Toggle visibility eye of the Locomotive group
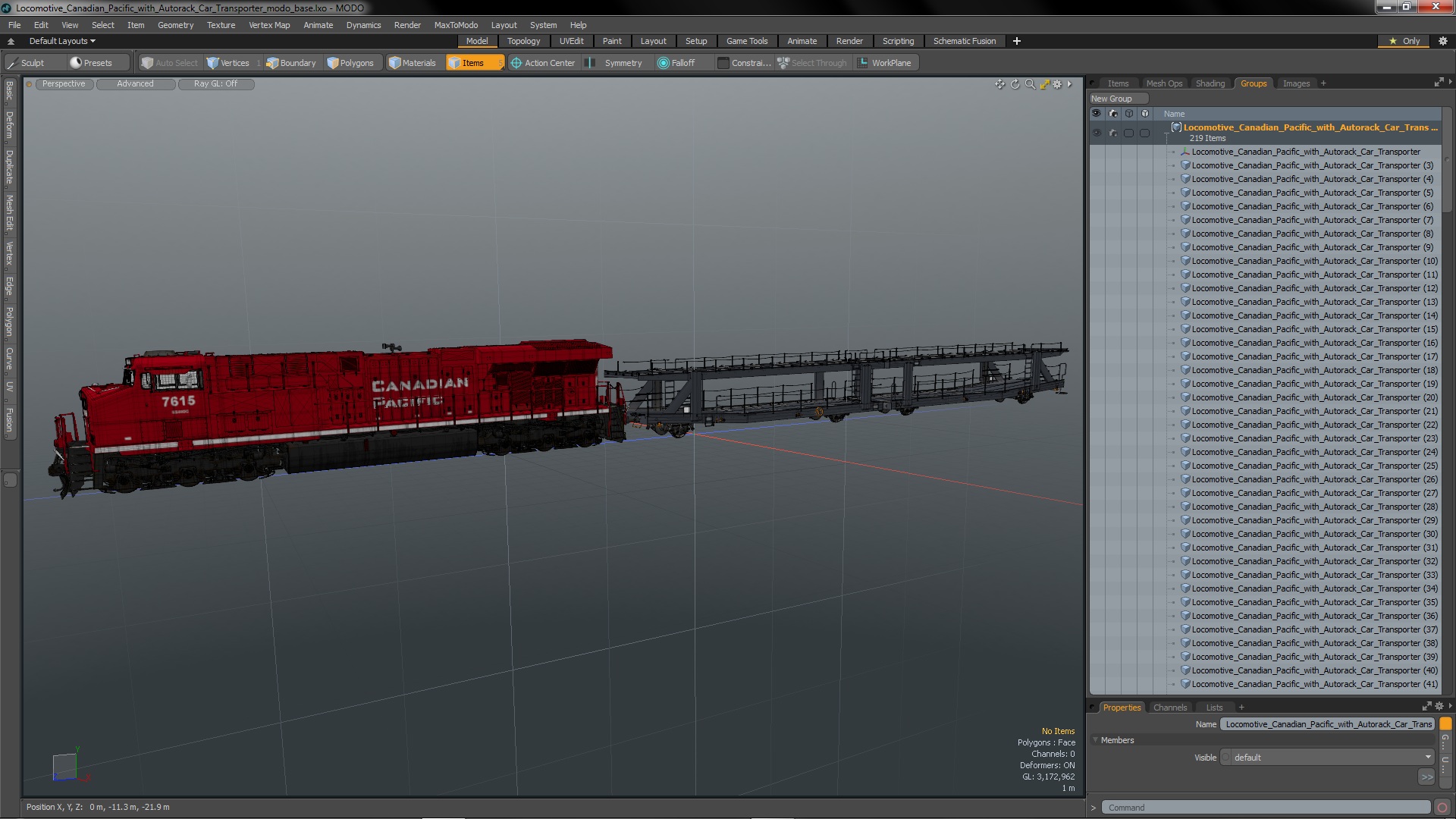The height and width of the screenshot is (819, 1456). 1097,133
